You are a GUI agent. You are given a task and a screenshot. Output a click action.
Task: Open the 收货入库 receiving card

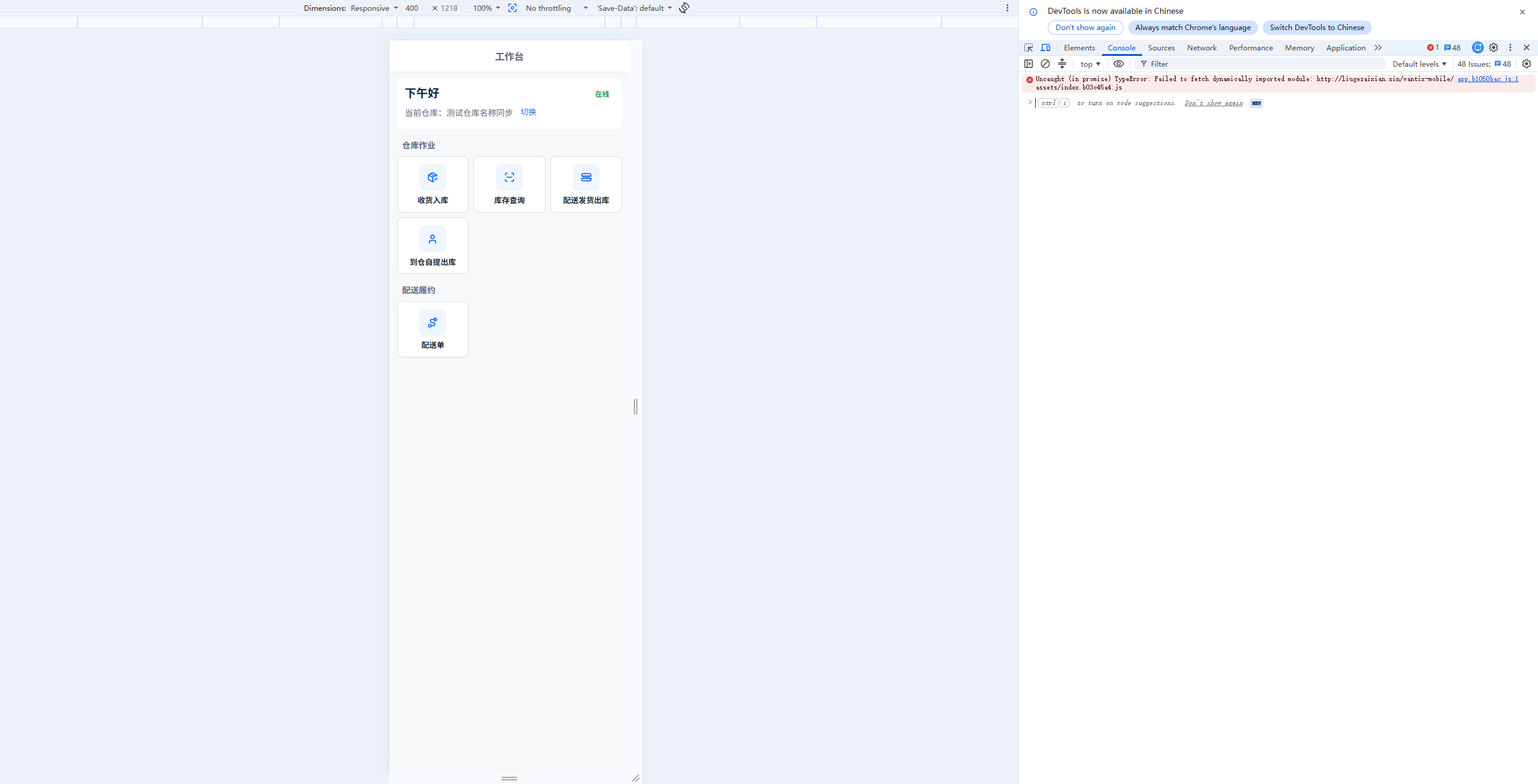[x=433, y=184]
